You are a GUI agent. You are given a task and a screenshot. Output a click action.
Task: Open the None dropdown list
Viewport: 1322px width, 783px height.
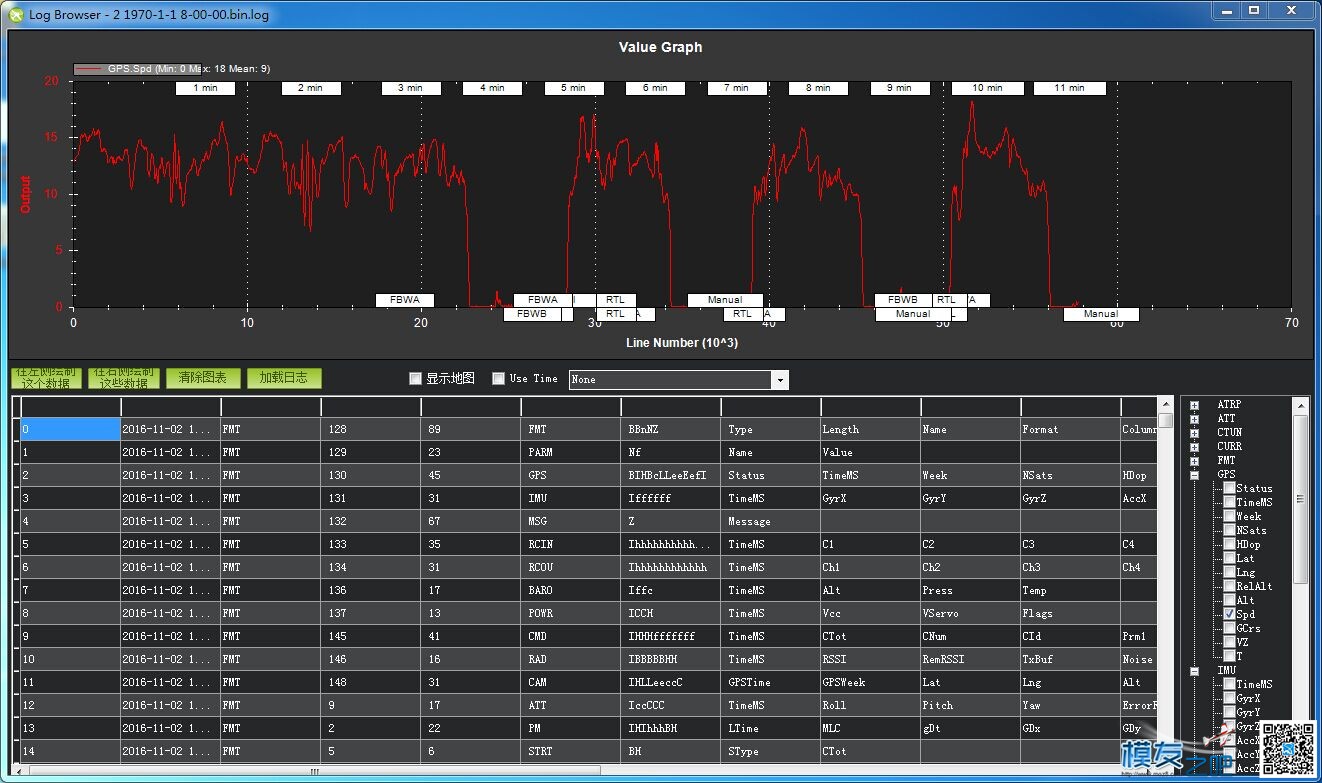pyautogui.click(x=779, y=380)
